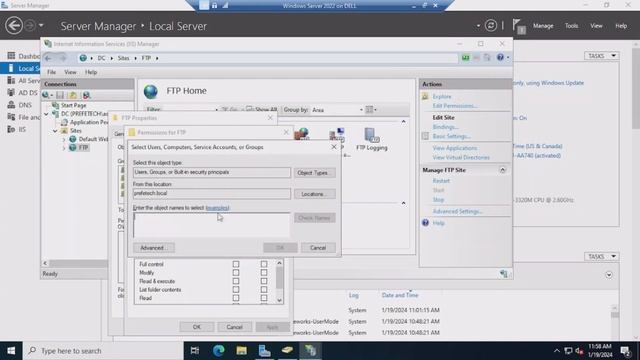Click Stop in Manage FTP Site

click(438, 200)
